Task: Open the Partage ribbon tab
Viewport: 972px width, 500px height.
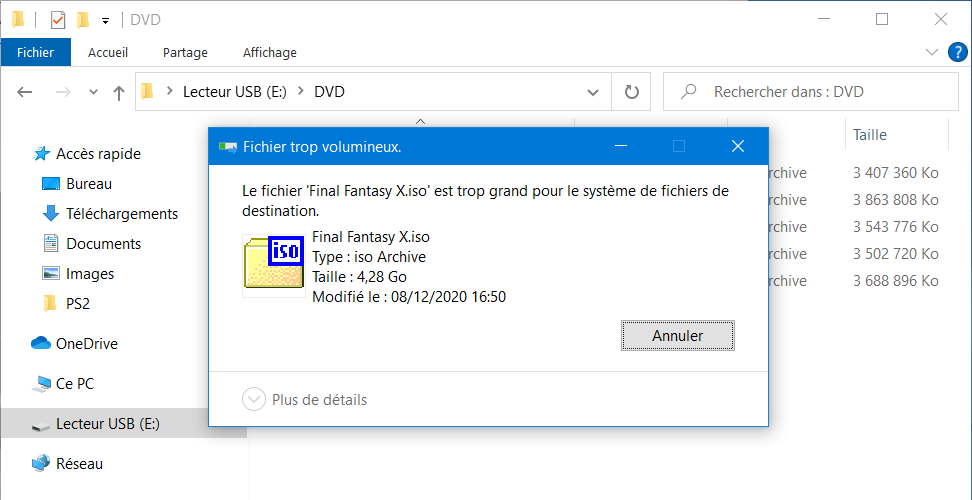Action: click(x=185, y=53)
